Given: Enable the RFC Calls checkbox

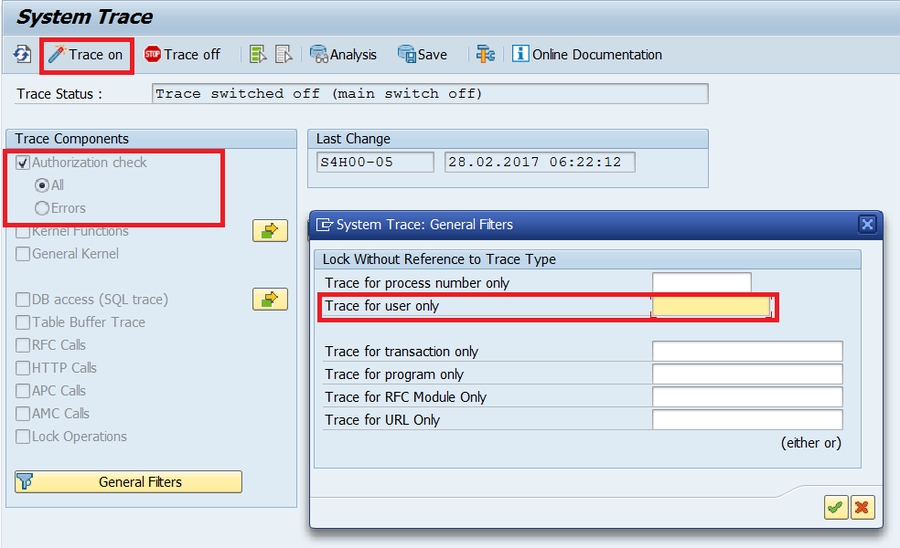Looking at the screenshot, I should (x=23, y=345).
